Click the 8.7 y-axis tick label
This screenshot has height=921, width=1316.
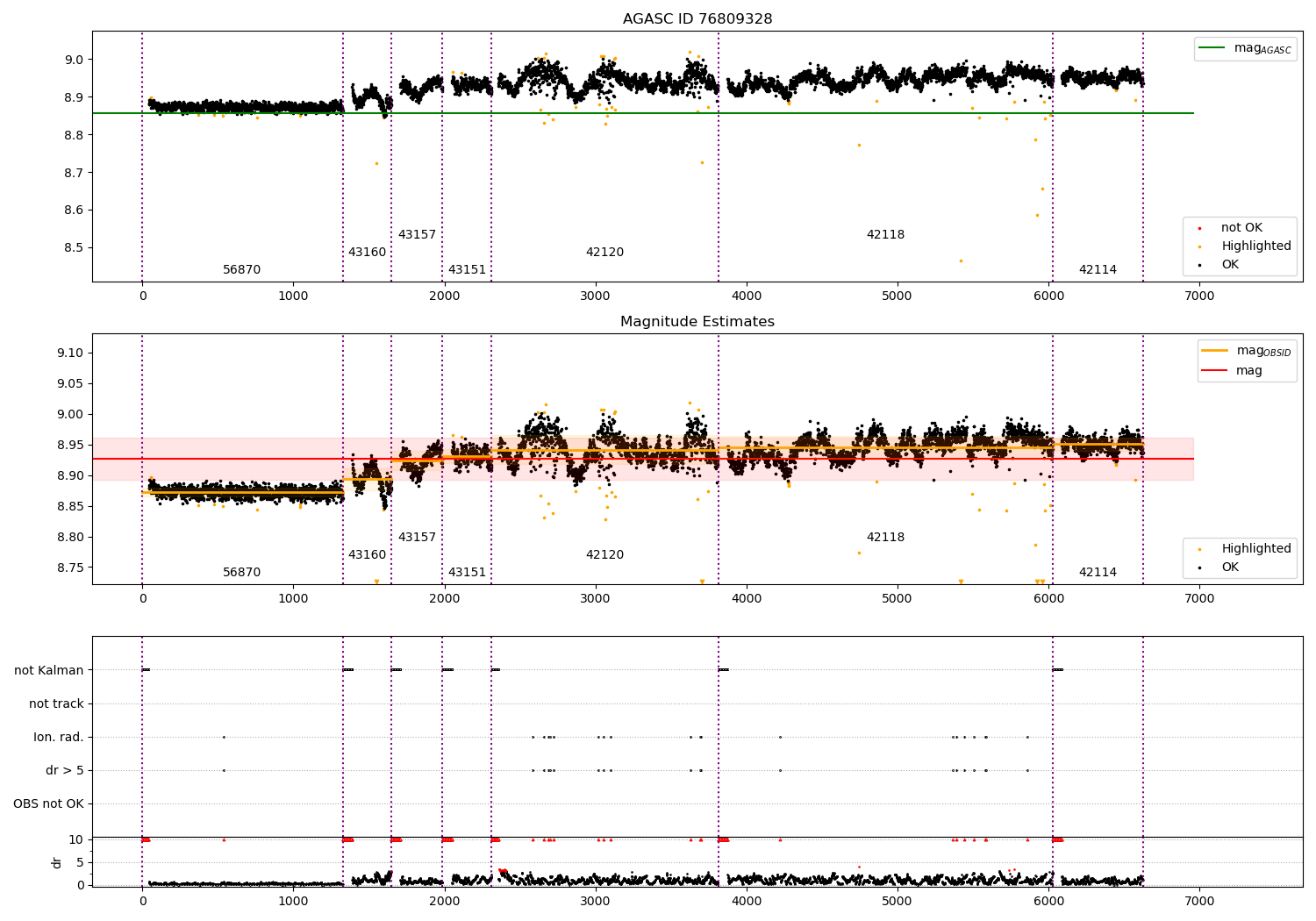click(x=74, y=172)
